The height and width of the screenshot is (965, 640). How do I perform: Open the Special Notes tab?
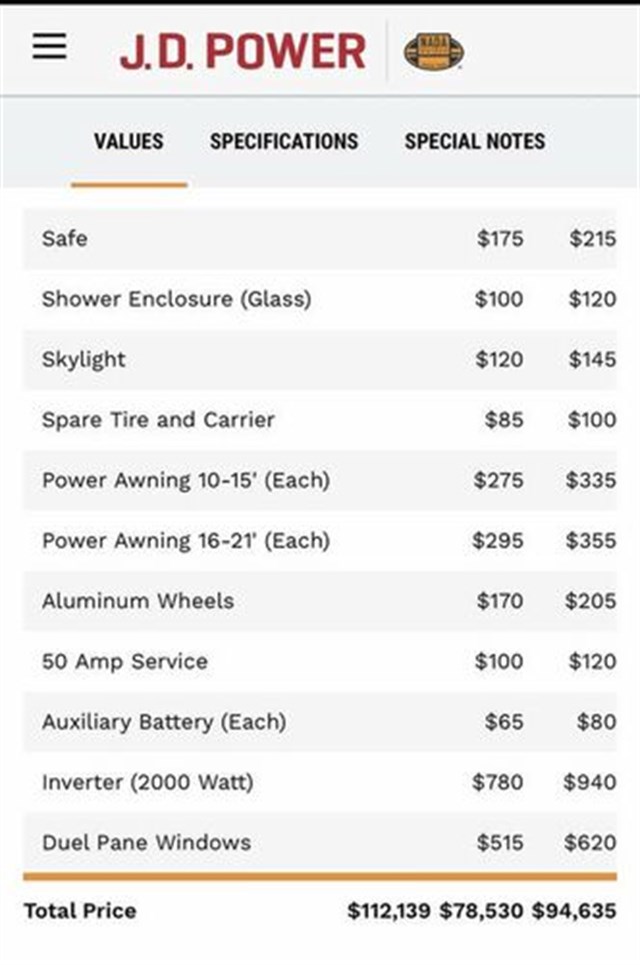(x=475, y=141)
